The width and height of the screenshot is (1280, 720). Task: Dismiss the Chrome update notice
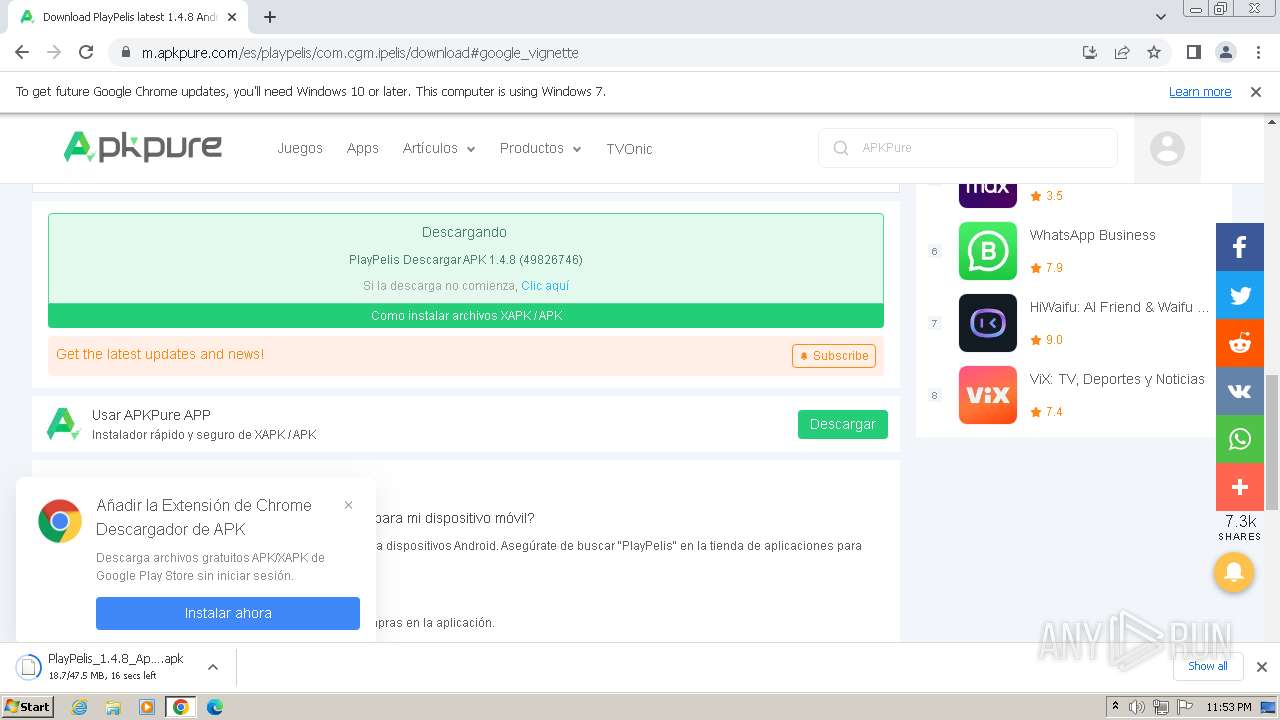[x=1256, y=92]
